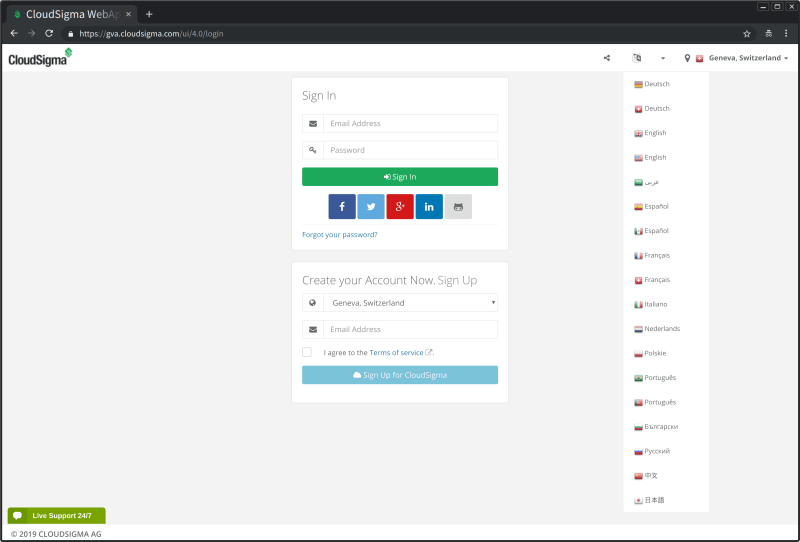This screenshot has width=800, height=542.
Task: Select Français with French flag
Action: click(652, 256)
